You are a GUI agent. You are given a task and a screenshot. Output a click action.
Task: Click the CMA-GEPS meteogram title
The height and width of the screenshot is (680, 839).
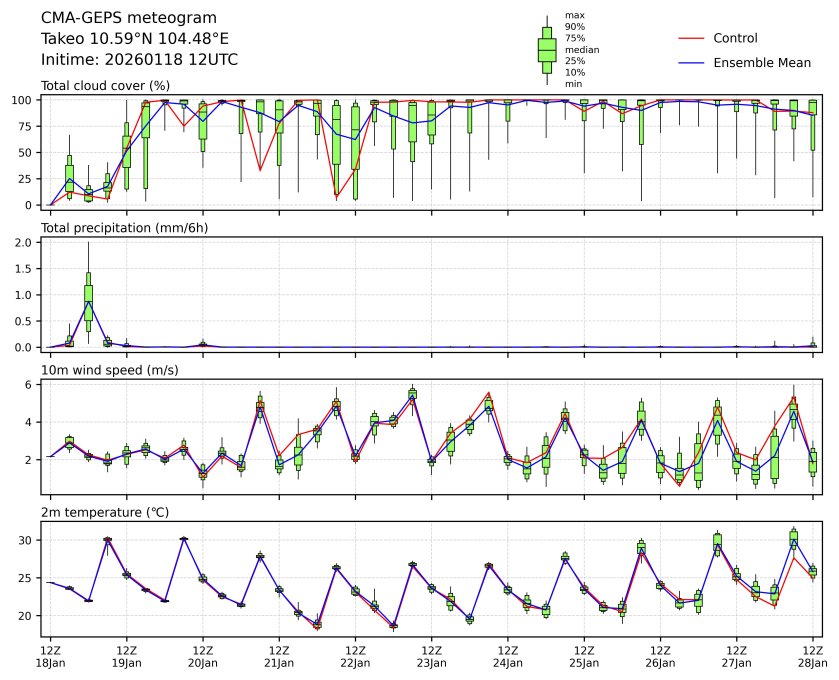[114, 18]
